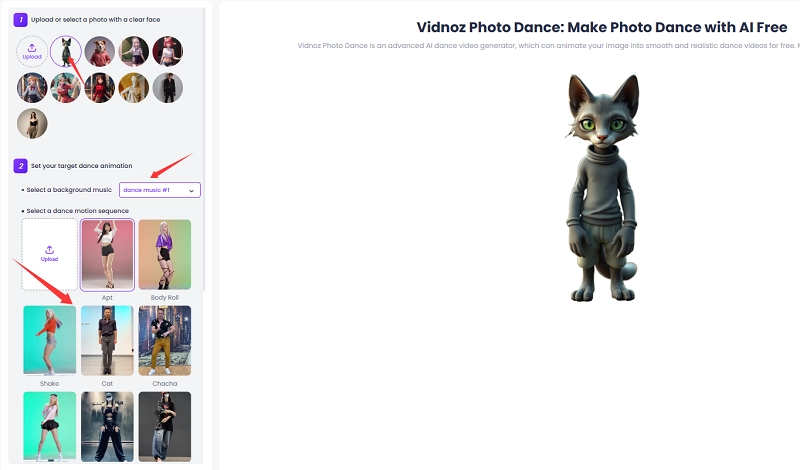Choose the man in black suit avatar
This screenshot has width=800, height=470.
click(167, 88)
